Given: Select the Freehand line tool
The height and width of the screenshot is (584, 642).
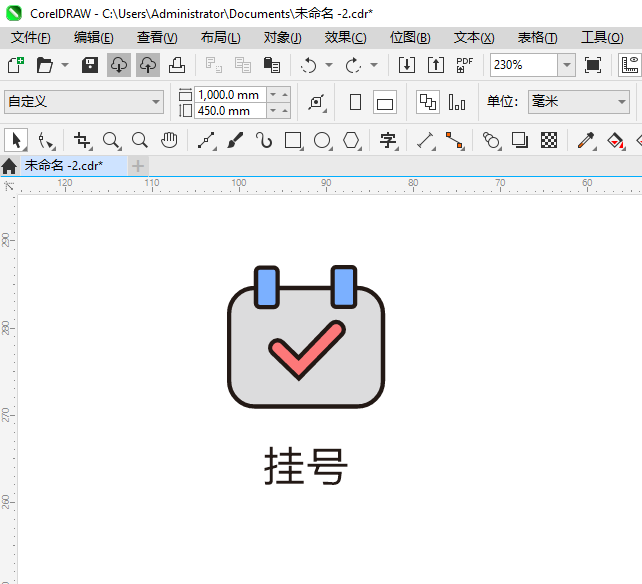Looking at the screenshot, I should coord(206,140).
